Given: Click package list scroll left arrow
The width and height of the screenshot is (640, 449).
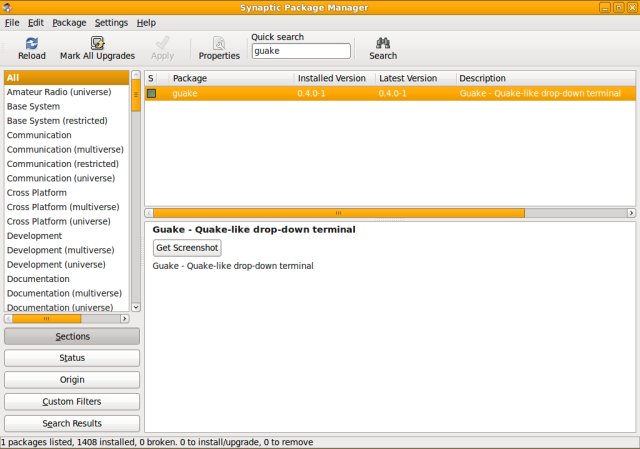Looking at the screenshot, I should (149, 213).
